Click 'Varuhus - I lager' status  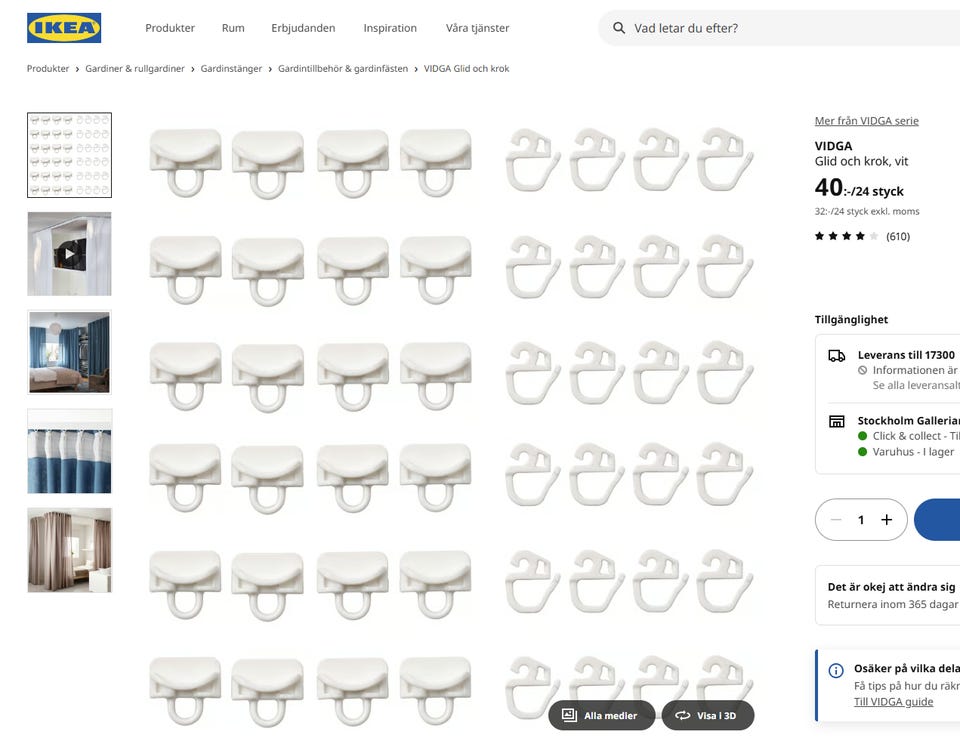913,452
